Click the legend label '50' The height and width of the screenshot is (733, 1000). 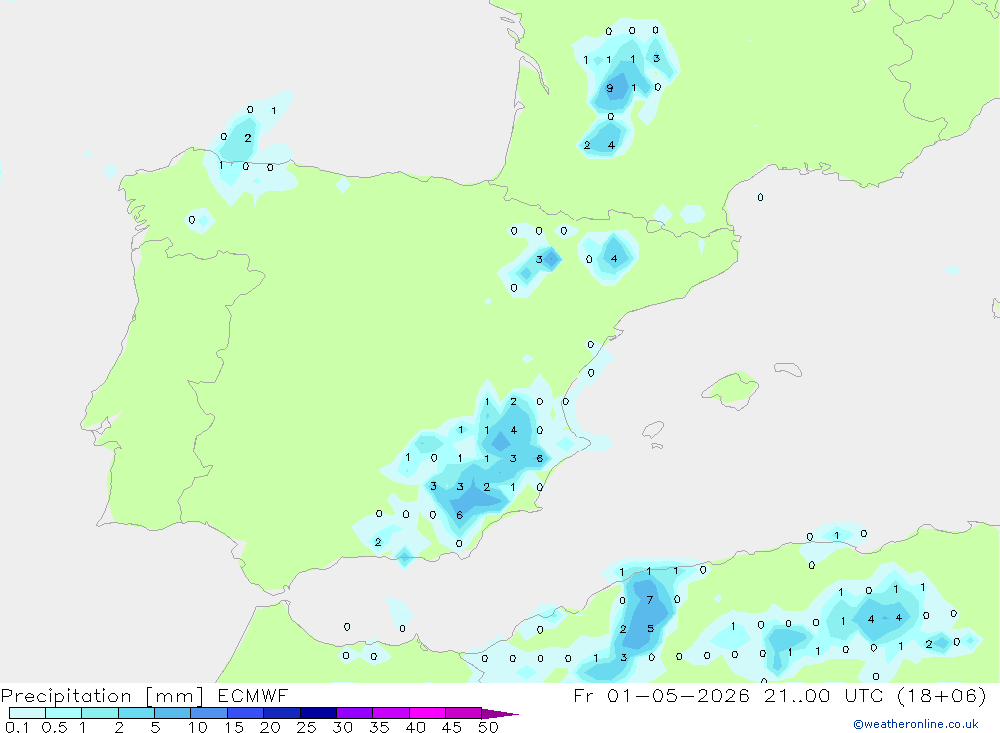tap(489, 727)
